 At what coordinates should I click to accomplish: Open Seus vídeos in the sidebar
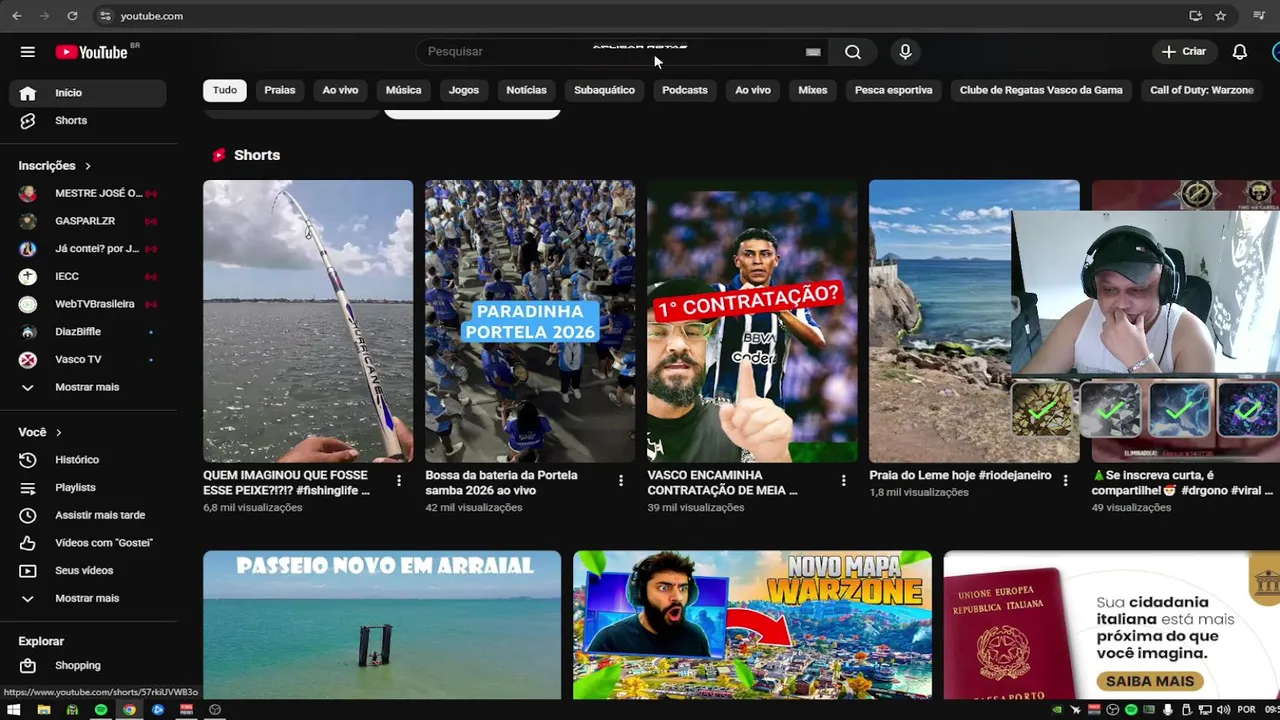pos(88,570)
